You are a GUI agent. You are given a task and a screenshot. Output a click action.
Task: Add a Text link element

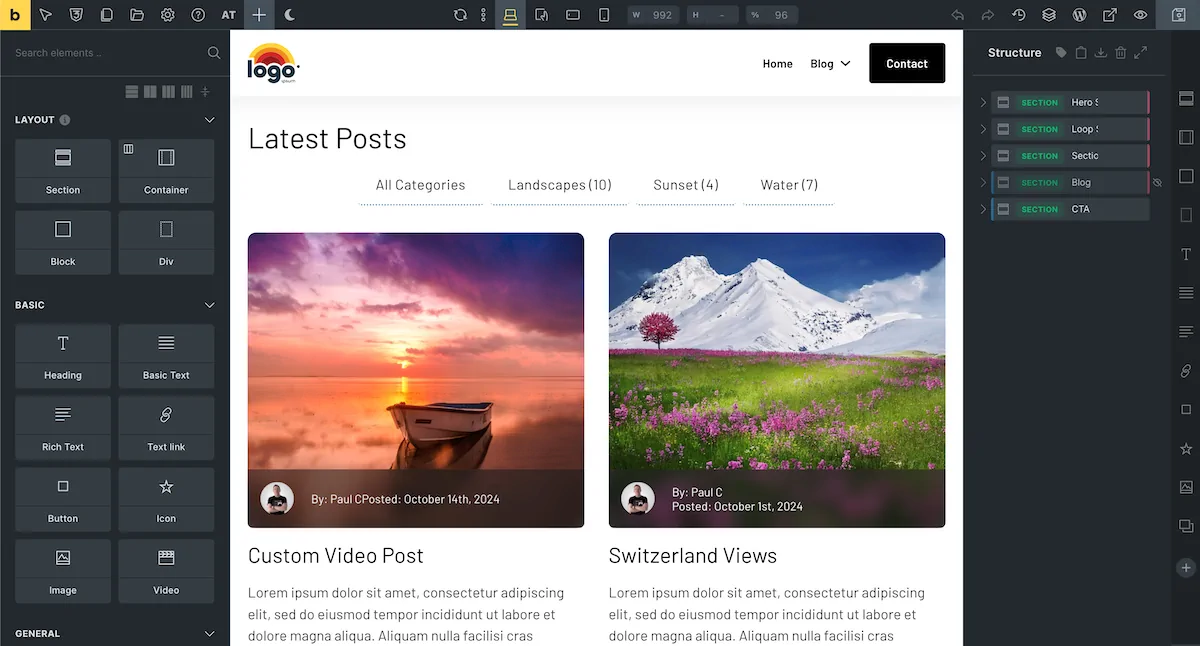pos(166,428)
